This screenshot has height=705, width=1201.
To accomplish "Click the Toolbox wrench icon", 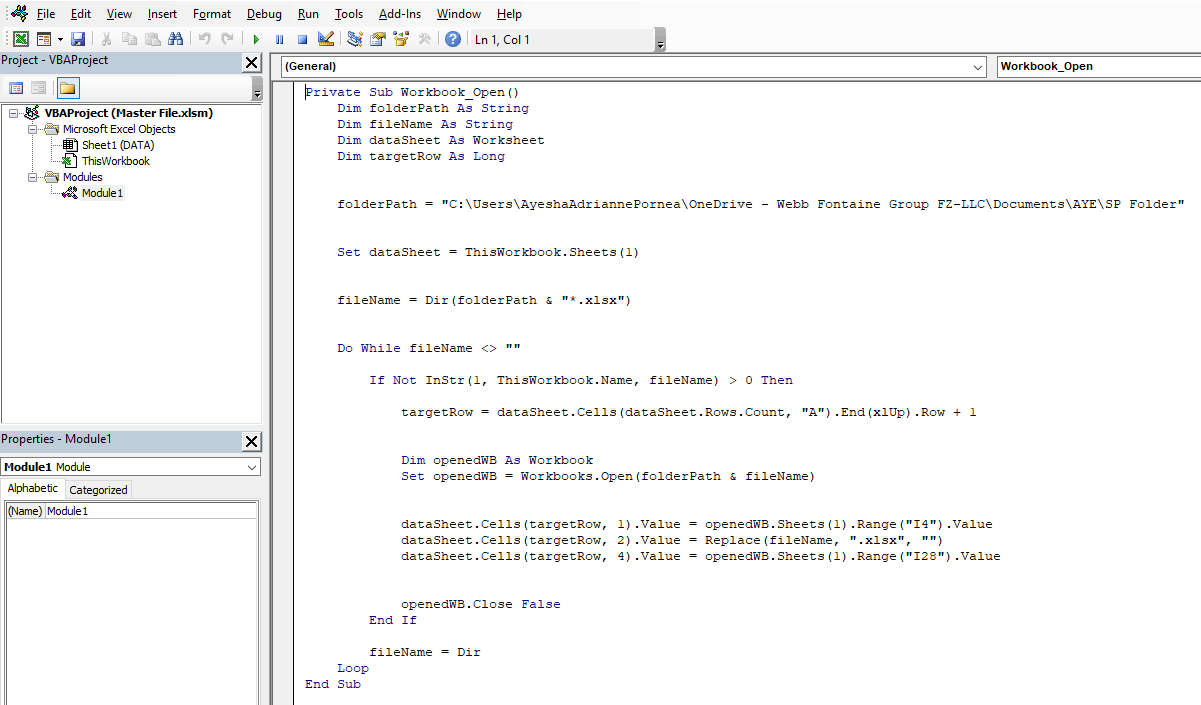I will tap(424, 39).
